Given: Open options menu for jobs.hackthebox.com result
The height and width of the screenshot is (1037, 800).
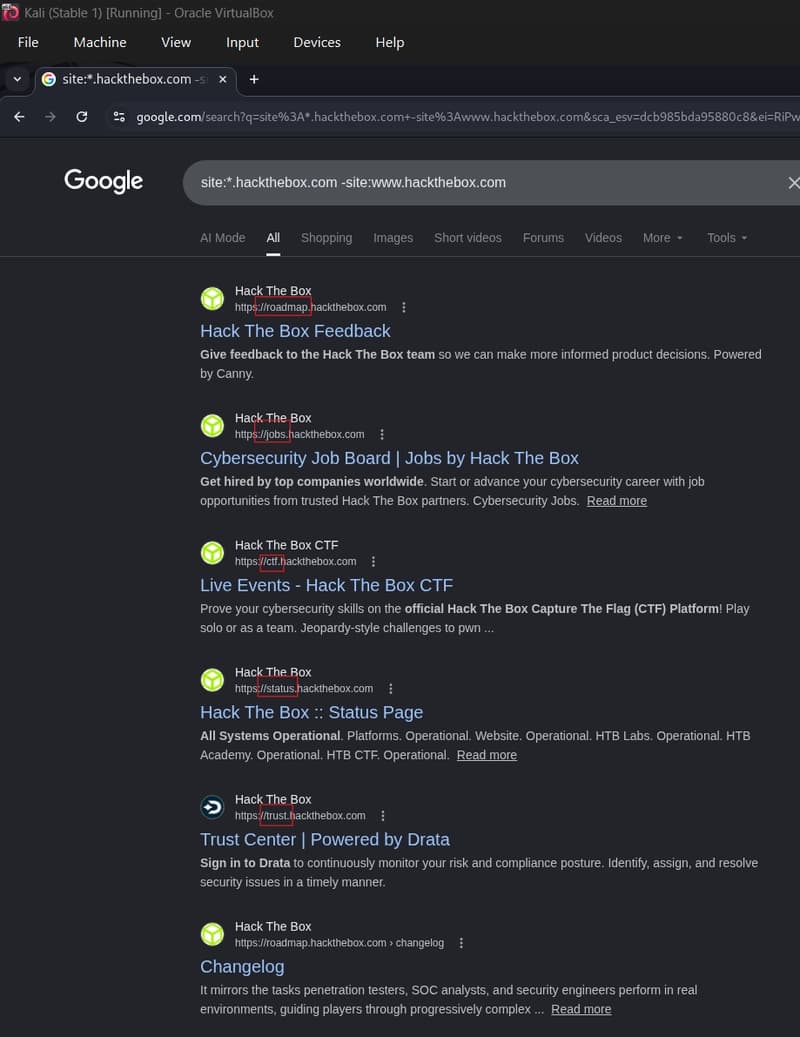Looking at the screenshot, I should tap(381, 435).
